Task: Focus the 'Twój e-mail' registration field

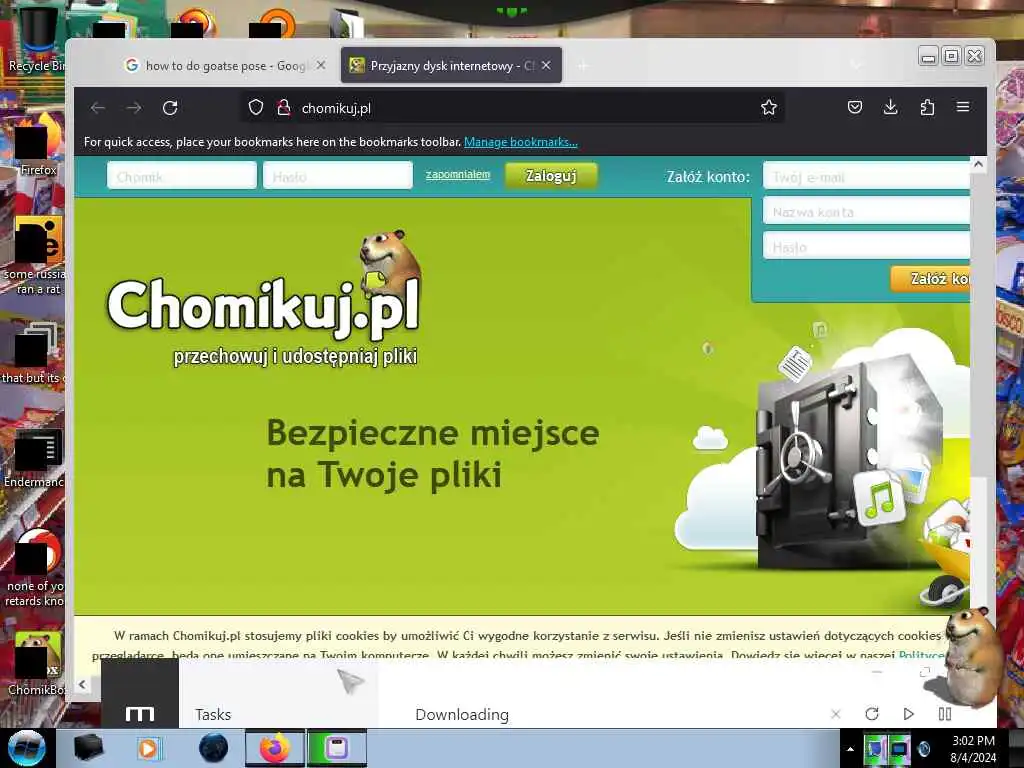Action: click(x=866, y=176)
